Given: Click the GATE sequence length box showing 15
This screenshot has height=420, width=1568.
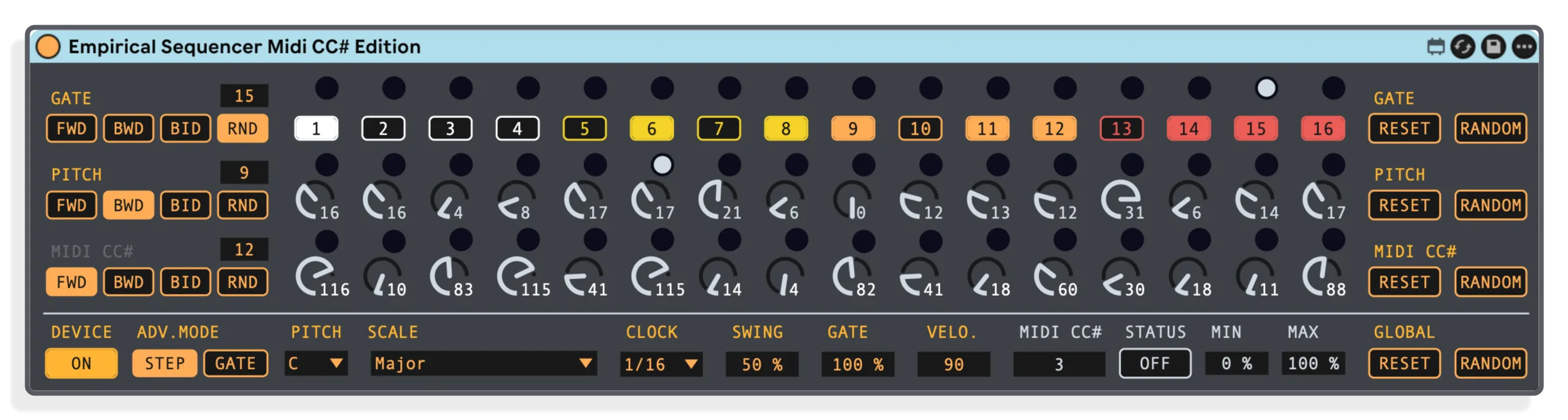Looking at the screenshot, I should 244,96.
